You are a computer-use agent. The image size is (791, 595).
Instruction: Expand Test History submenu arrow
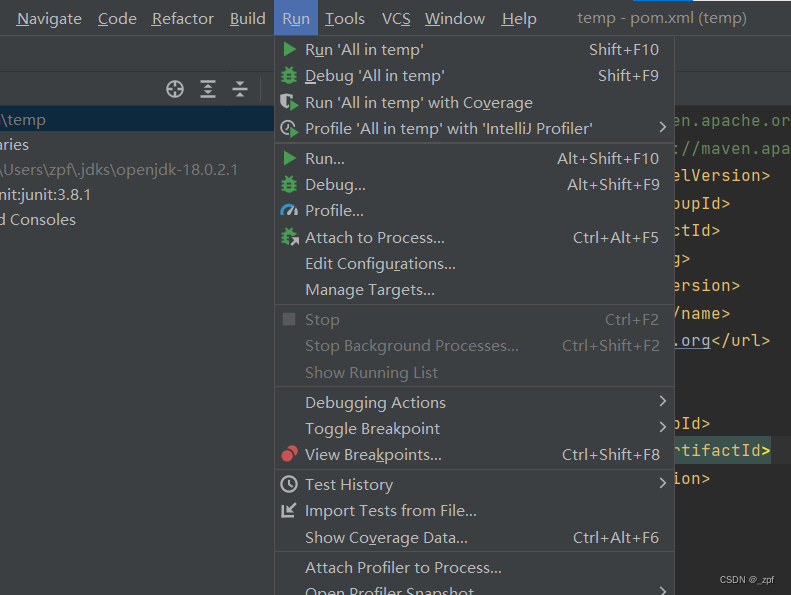tap(662, 483)
